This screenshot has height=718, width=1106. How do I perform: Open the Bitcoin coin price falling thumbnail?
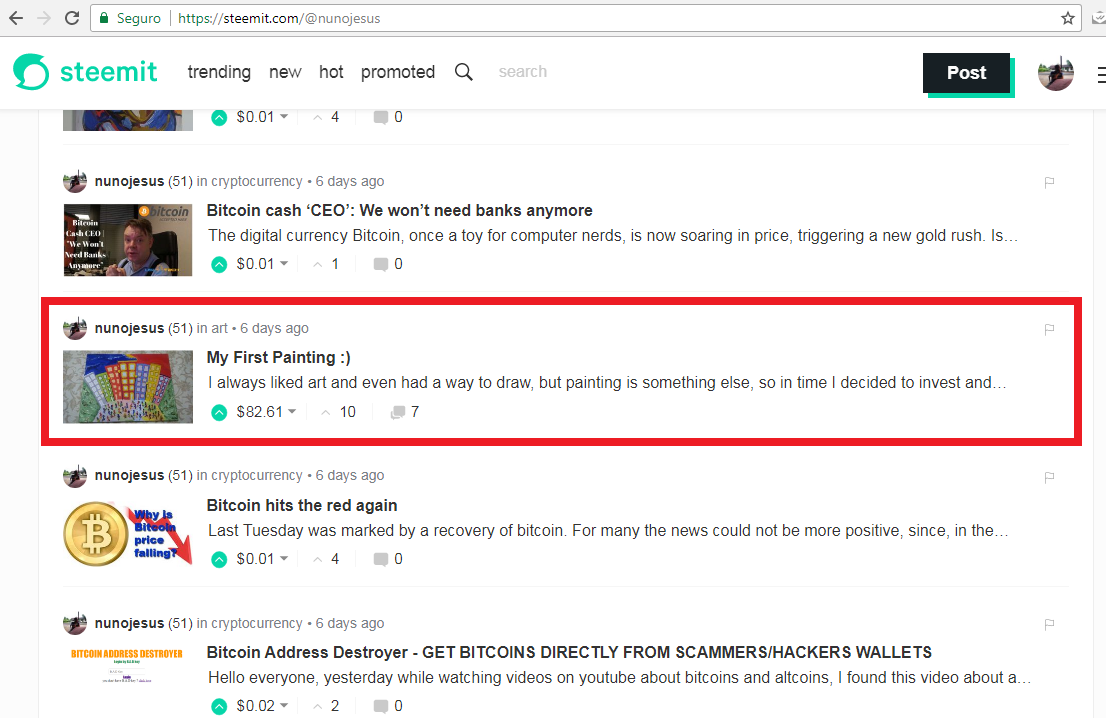pos(128,534)
